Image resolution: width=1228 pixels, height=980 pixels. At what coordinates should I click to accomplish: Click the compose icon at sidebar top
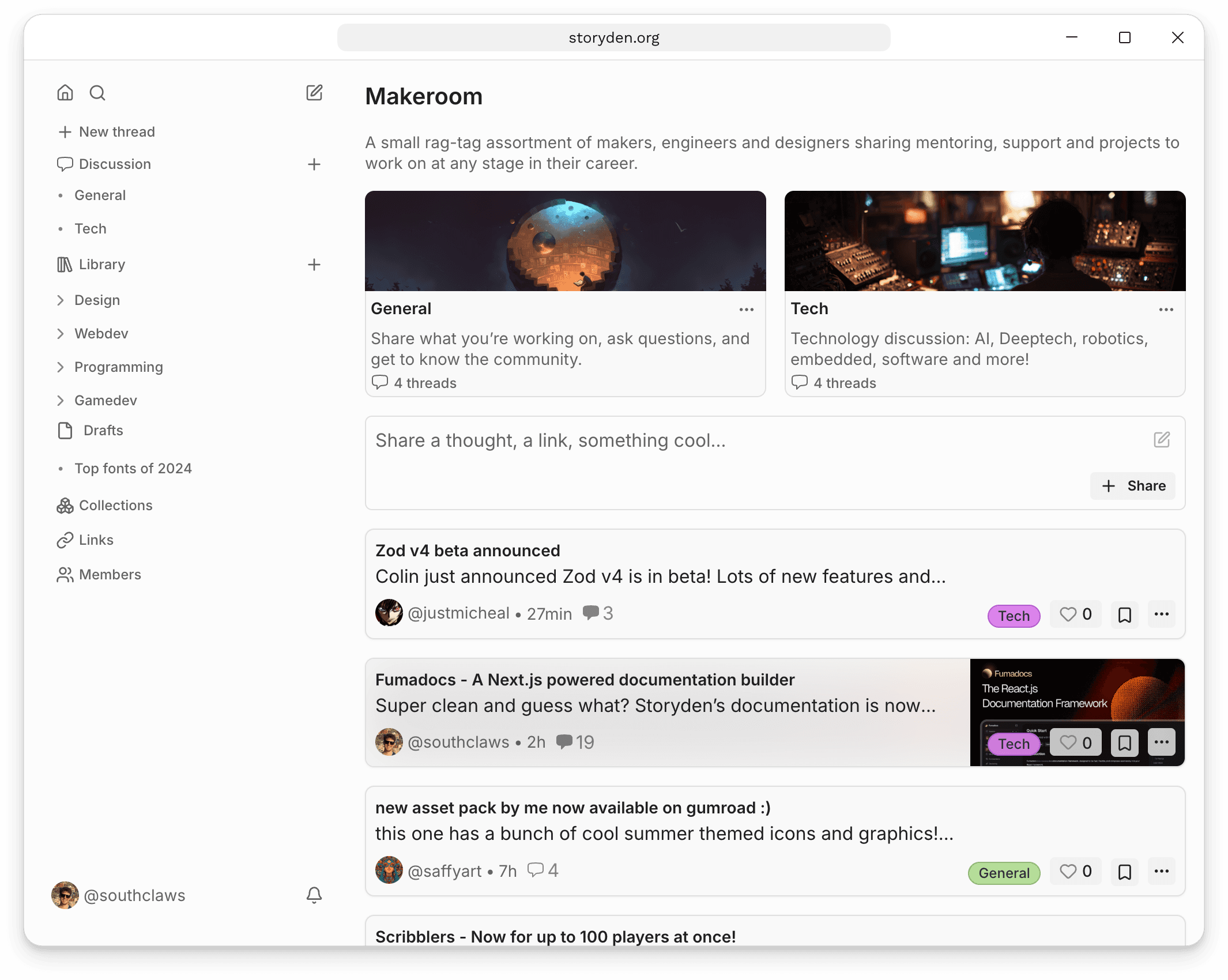coord(314,93)
